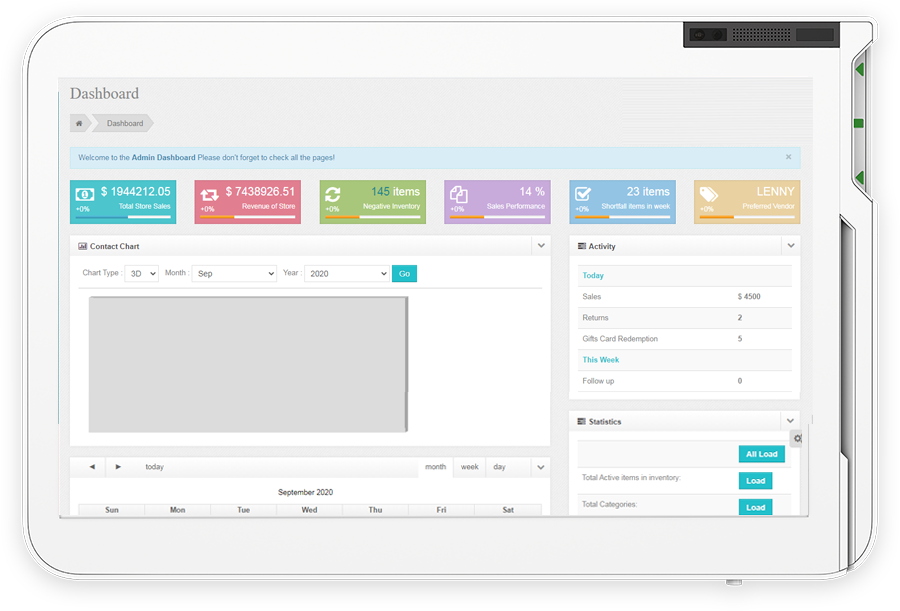Click the Preferred Vendor tag icon
Viewport: 900px width, 611px height.
click(x=708, y=194)
